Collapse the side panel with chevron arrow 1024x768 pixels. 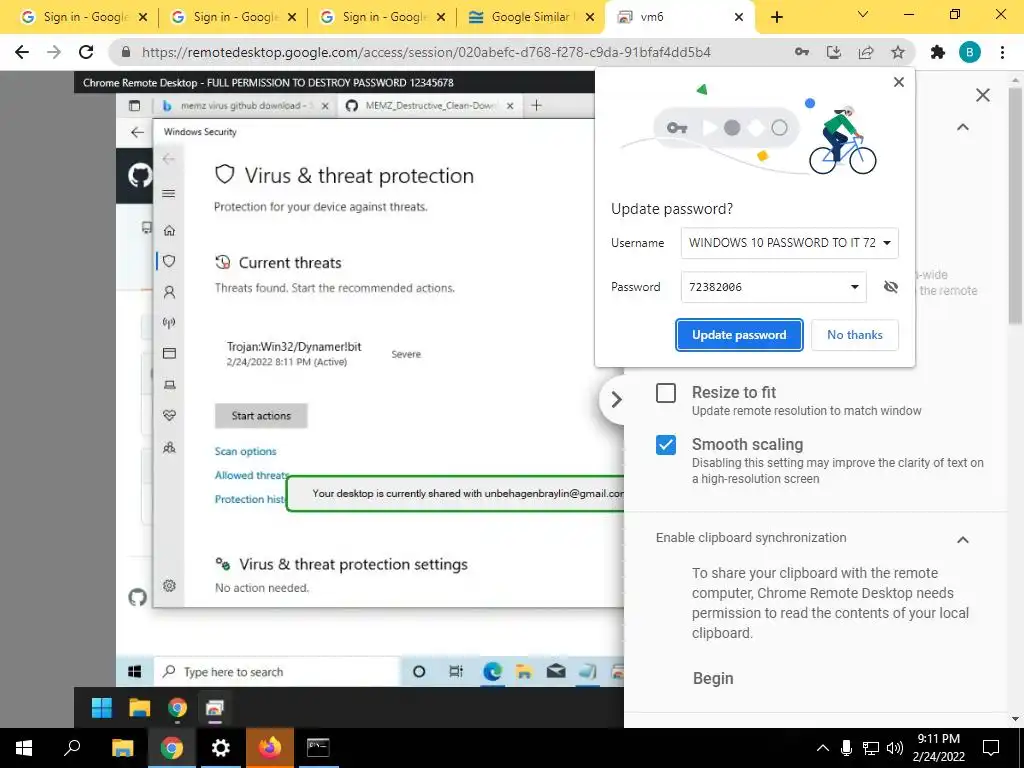tap(616, 400)
